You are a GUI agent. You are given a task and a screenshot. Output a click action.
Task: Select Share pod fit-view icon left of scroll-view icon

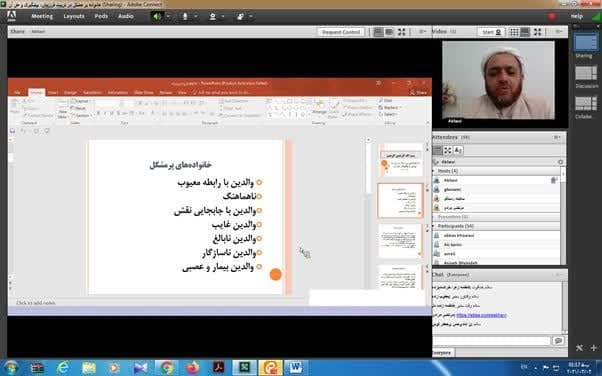tap(379, 32)
